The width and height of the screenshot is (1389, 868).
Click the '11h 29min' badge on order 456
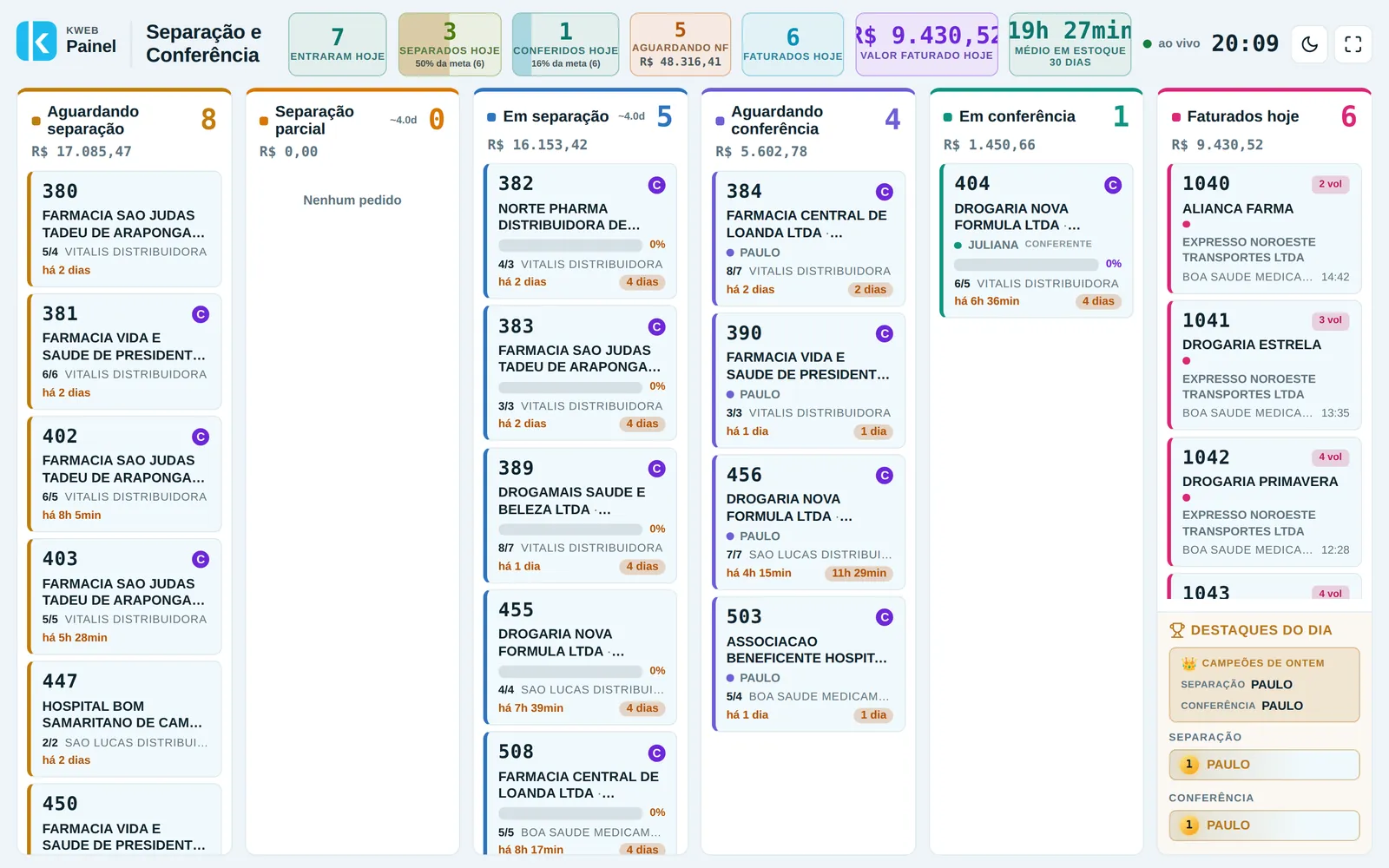pos(859,573)
